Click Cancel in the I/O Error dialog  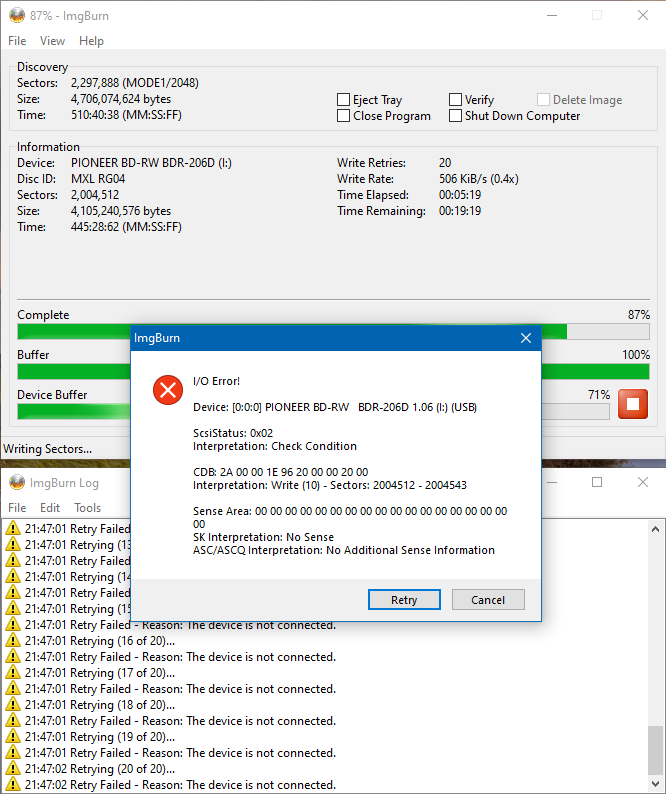pyautogui.click(x=488, y=600)
